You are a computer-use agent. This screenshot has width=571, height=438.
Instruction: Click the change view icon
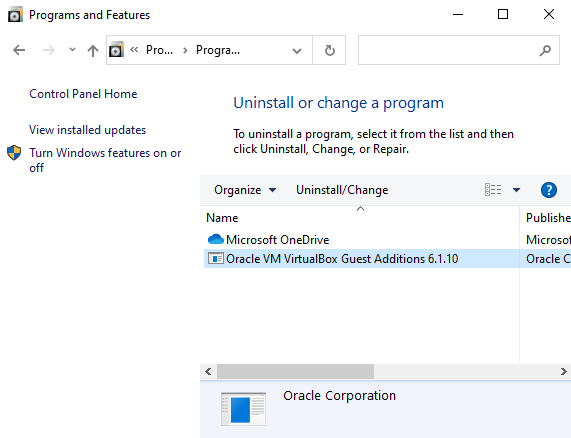tap(493, 190)
